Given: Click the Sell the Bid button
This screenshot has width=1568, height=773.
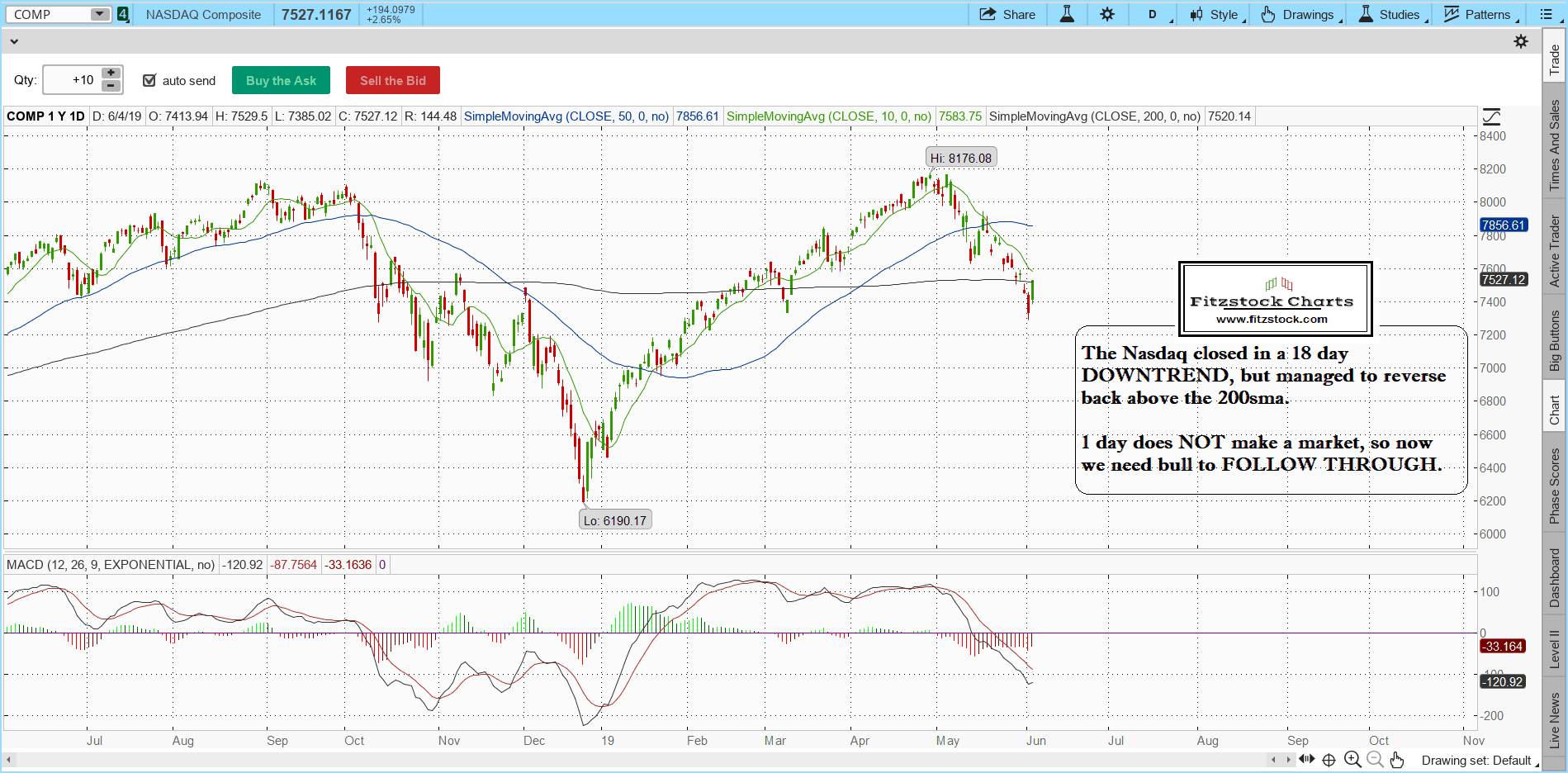Looking at the screenshot, I should coord(392,80).
